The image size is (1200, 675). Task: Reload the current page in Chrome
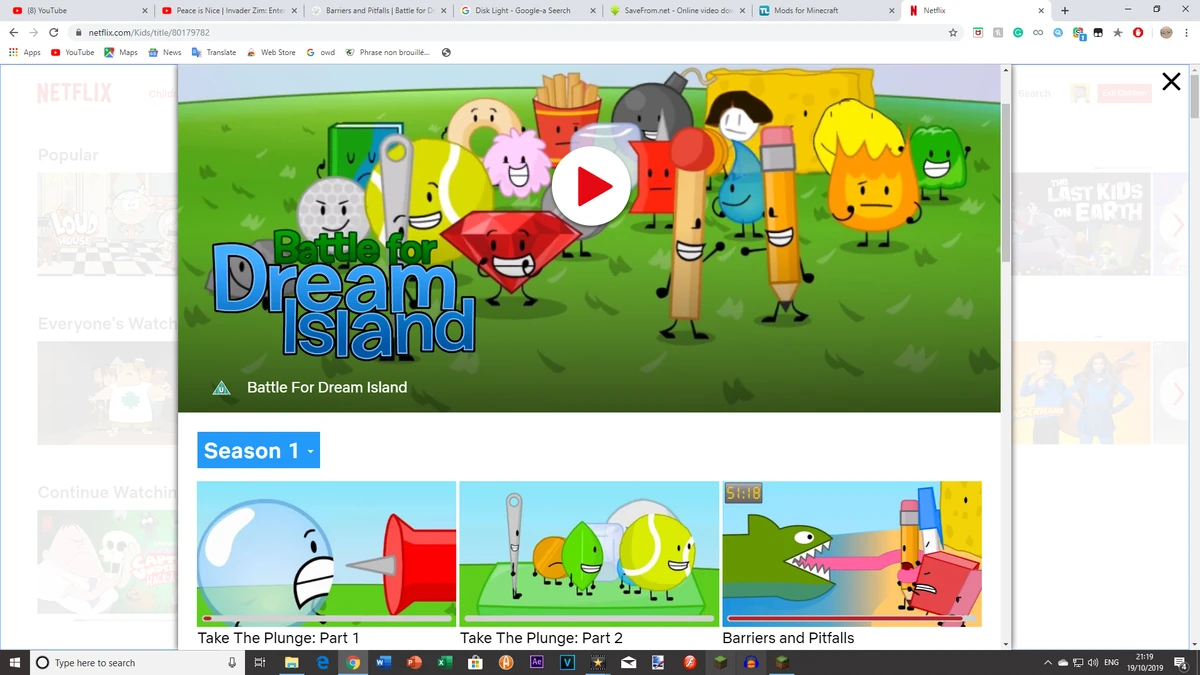point(53,32)
